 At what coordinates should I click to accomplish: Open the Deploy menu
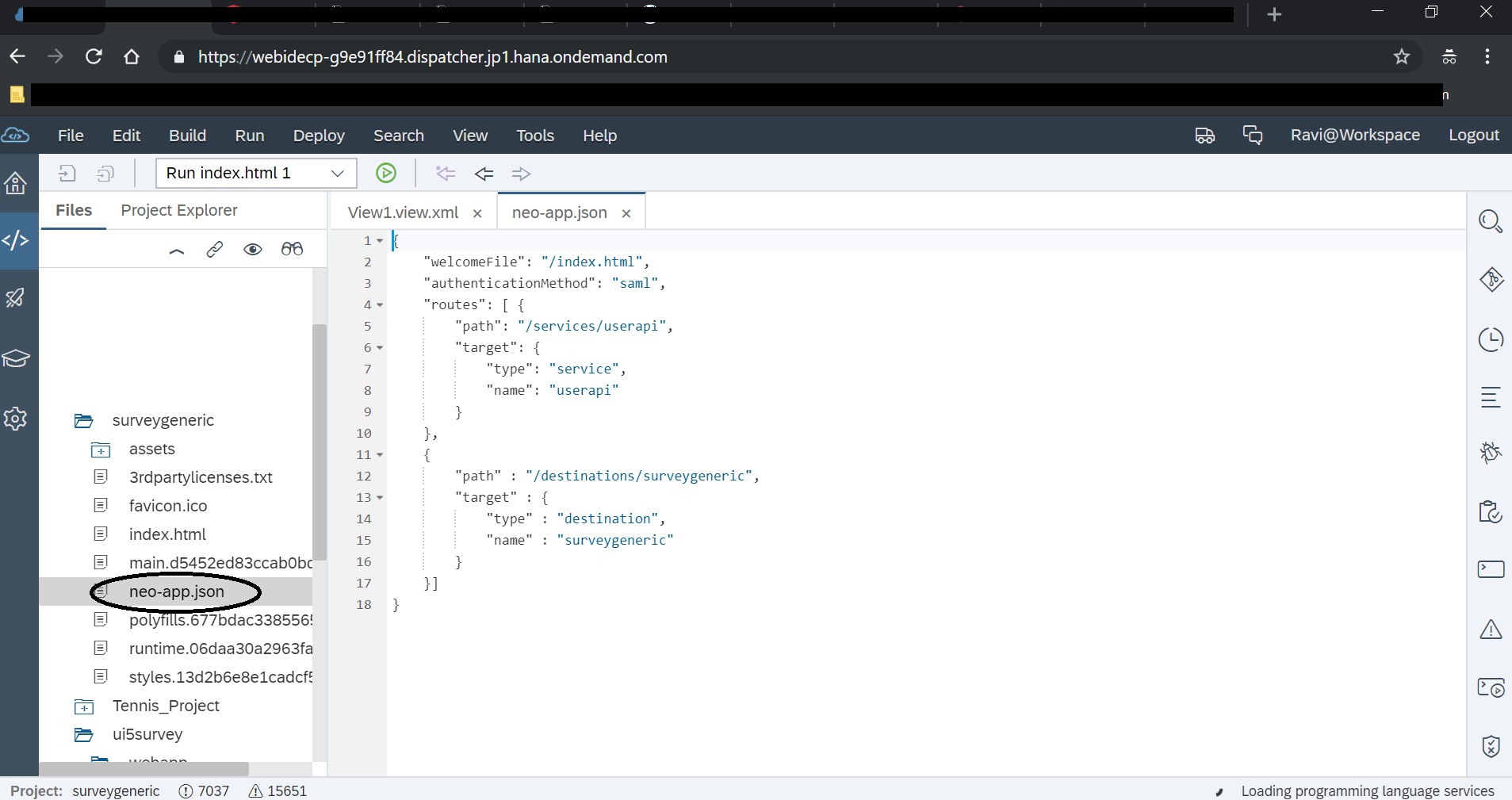pos(318,136)
